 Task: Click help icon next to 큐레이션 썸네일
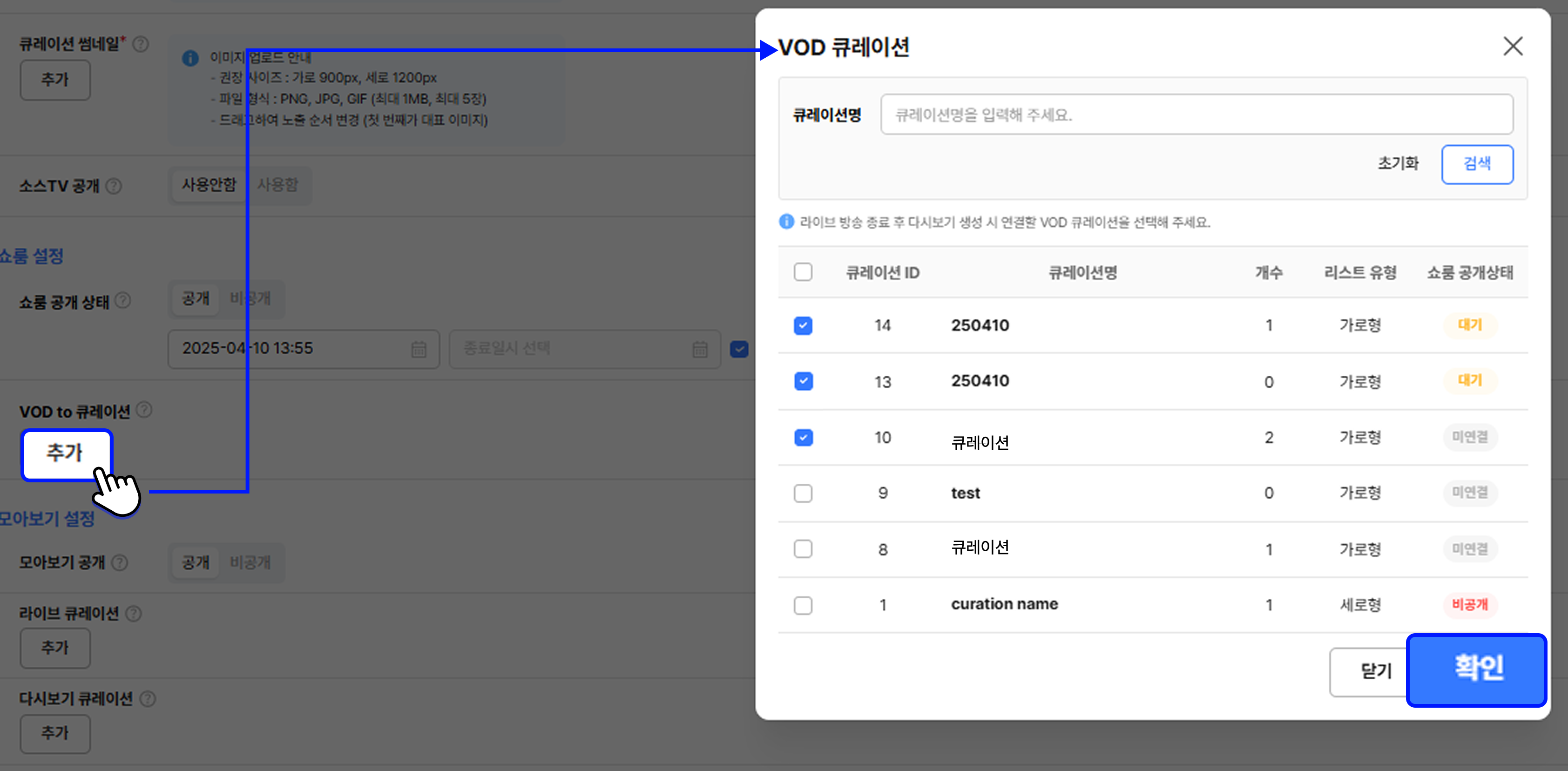141,44
